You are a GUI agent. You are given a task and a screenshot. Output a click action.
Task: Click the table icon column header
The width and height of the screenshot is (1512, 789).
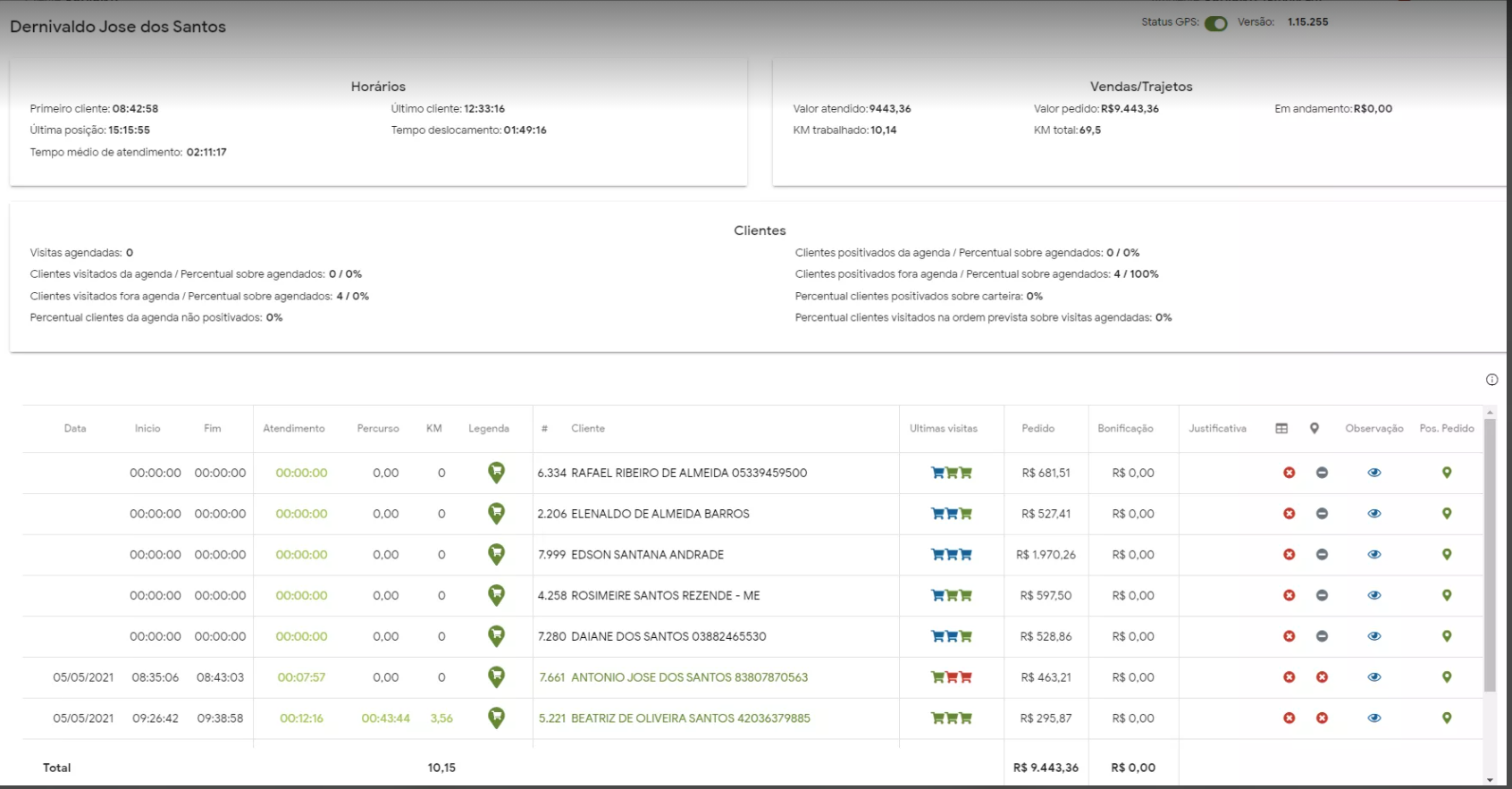1281,429
